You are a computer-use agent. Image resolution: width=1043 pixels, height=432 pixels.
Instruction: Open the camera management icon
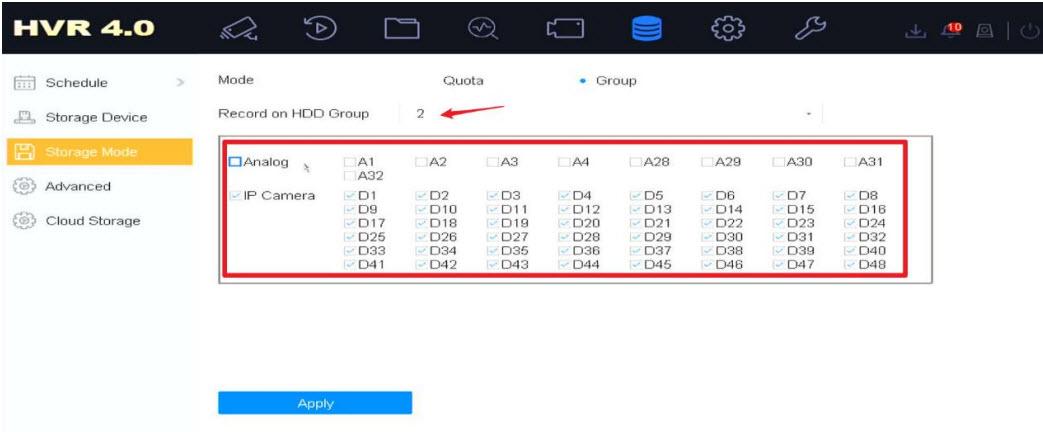coord(564,28)
